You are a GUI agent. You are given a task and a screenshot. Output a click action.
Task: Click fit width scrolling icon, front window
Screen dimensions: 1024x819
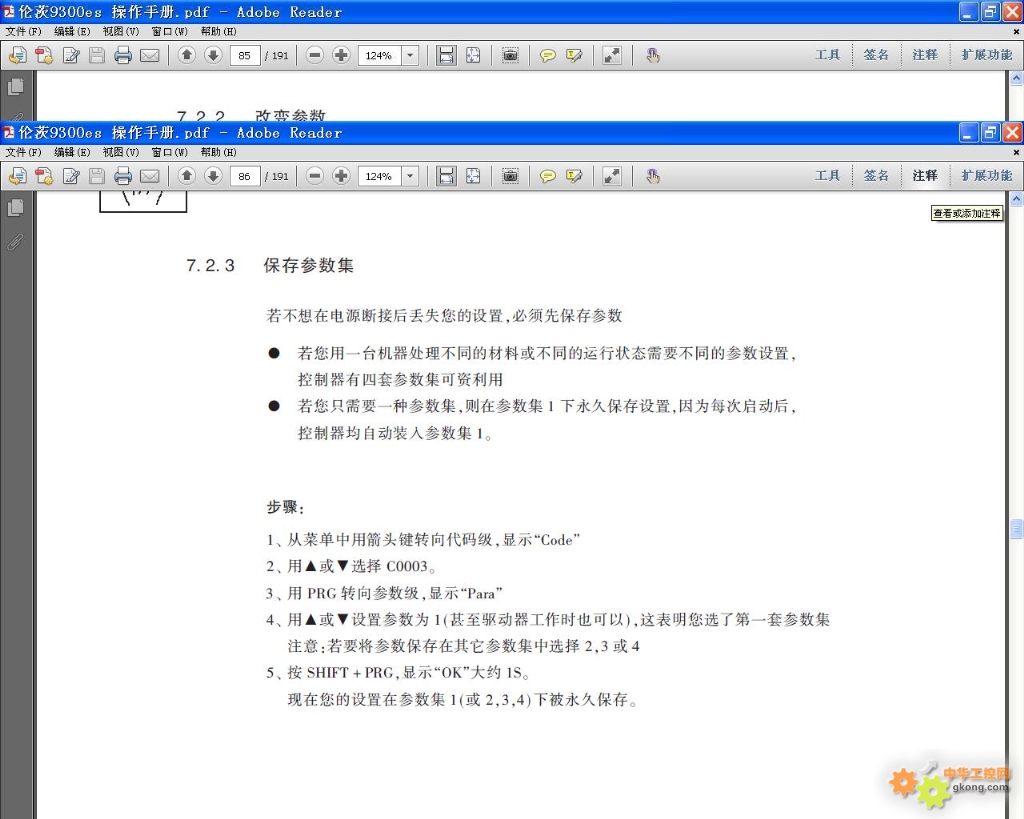click(446, 176)
